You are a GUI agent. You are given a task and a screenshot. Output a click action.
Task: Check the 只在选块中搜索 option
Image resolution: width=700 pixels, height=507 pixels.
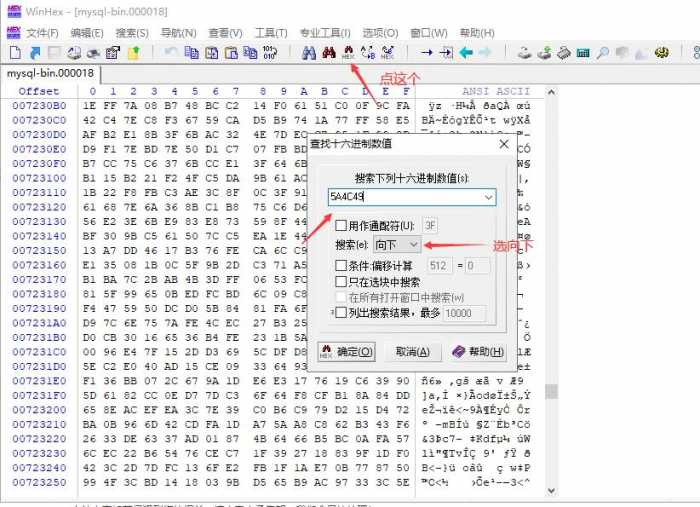pyautogui.click(x=341, y=282)
